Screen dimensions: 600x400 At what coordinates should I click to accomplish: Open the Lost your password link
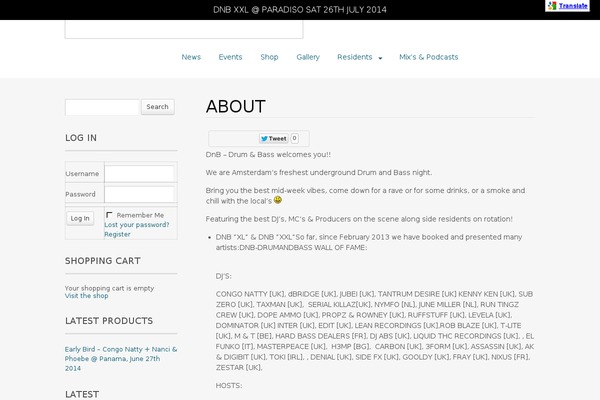[137, 225]
